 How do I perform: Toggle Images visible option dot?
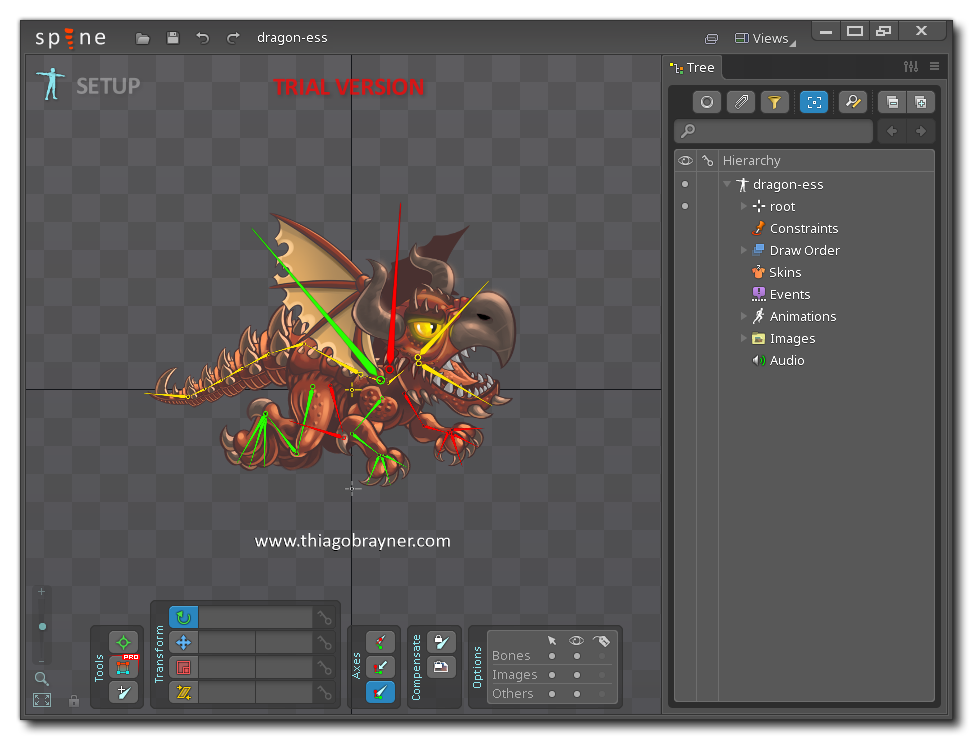[577, 675]
